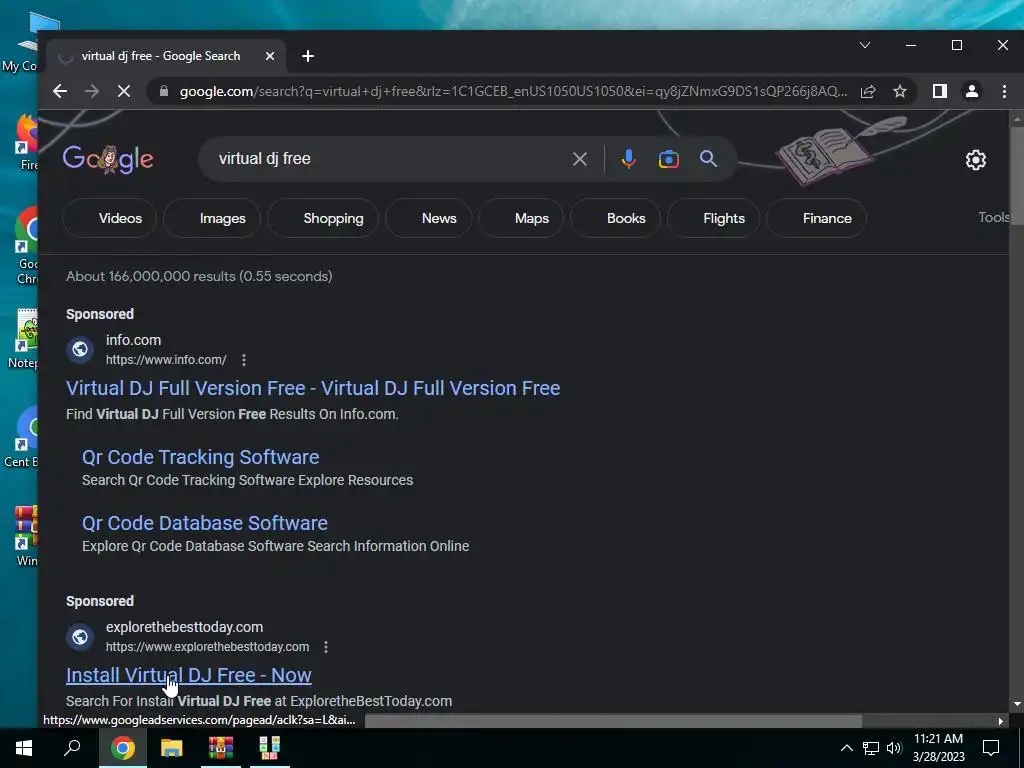Submit search using magnifier icon
1024x768 pixels.
pyautogui.click(x=709, y=159)
